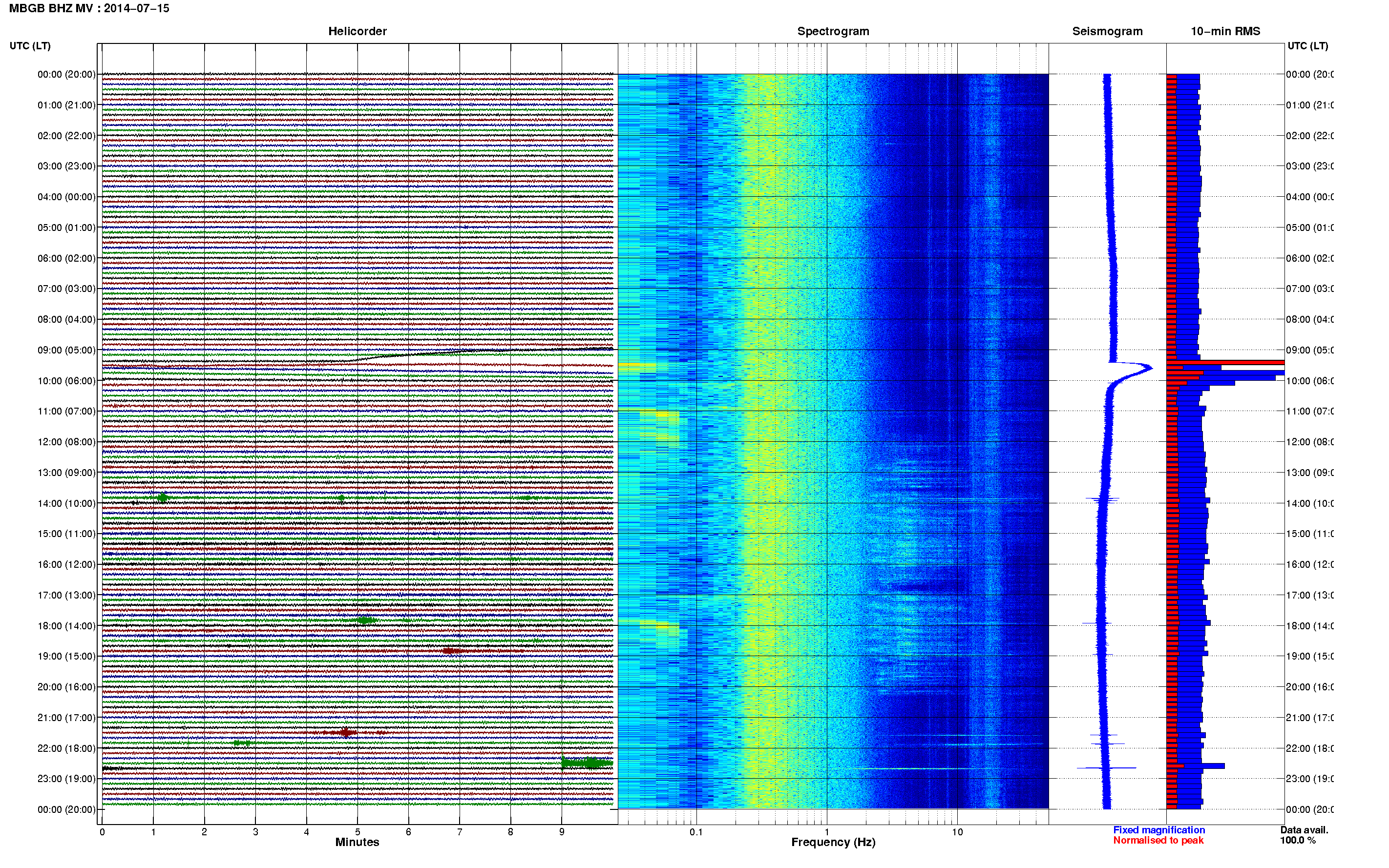Click left time label '23:00 (19:00)'
Screen dimensions: 1389x868
66,779
